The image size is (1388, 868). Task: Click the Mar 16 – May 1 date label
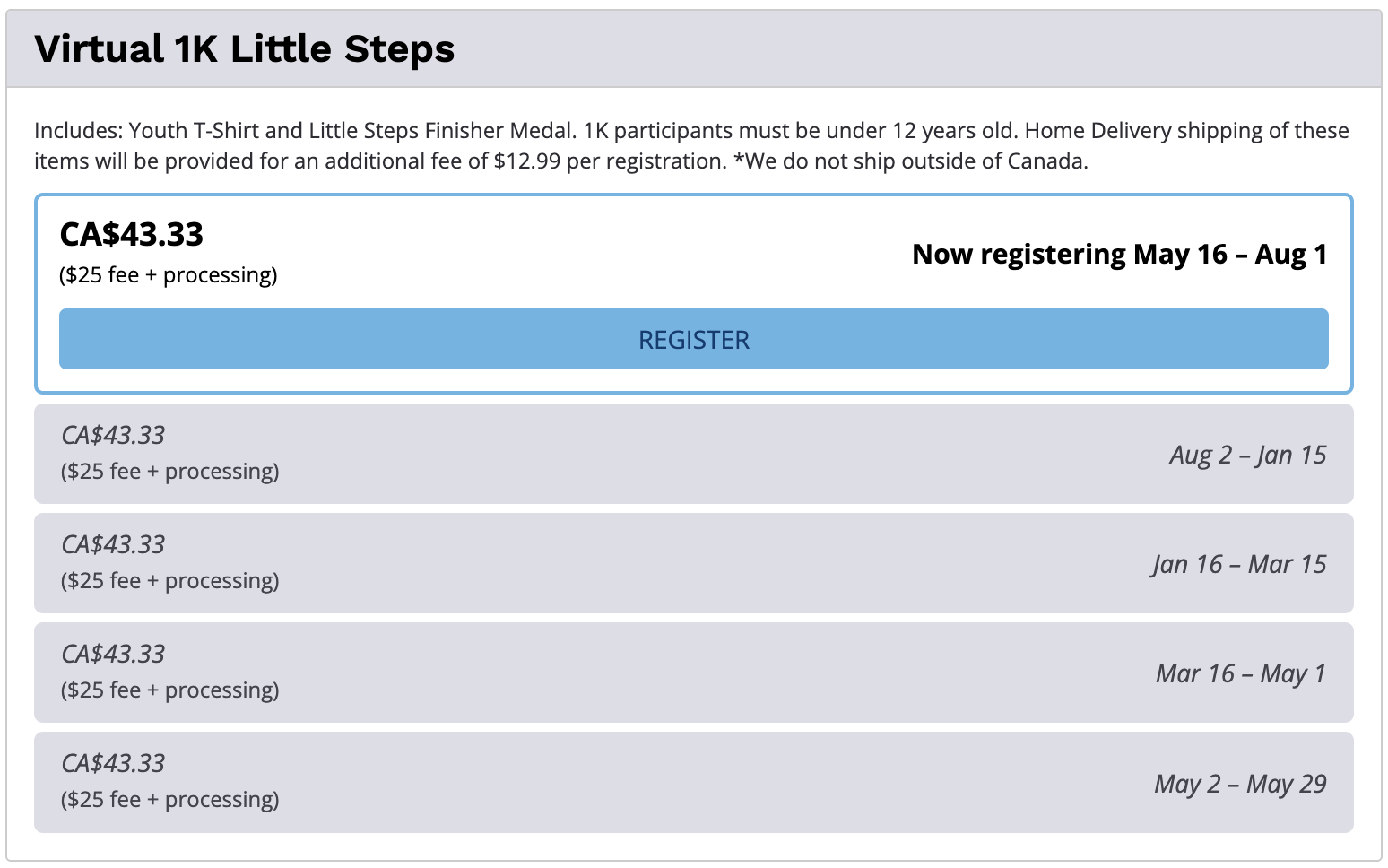click(x=1241, y=673)
